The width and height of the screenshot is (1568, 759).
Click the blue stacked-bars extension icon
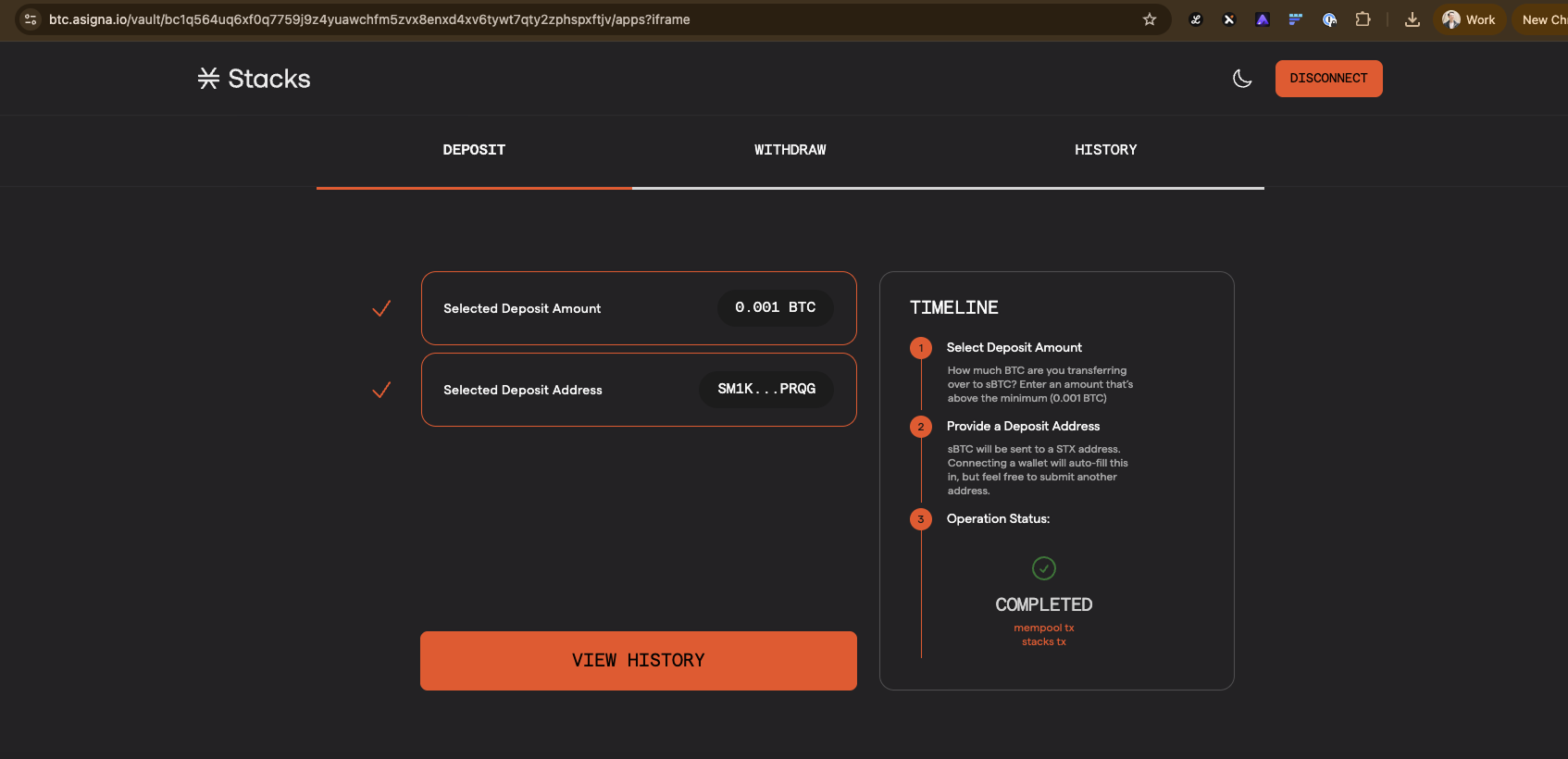(1296, 19)
